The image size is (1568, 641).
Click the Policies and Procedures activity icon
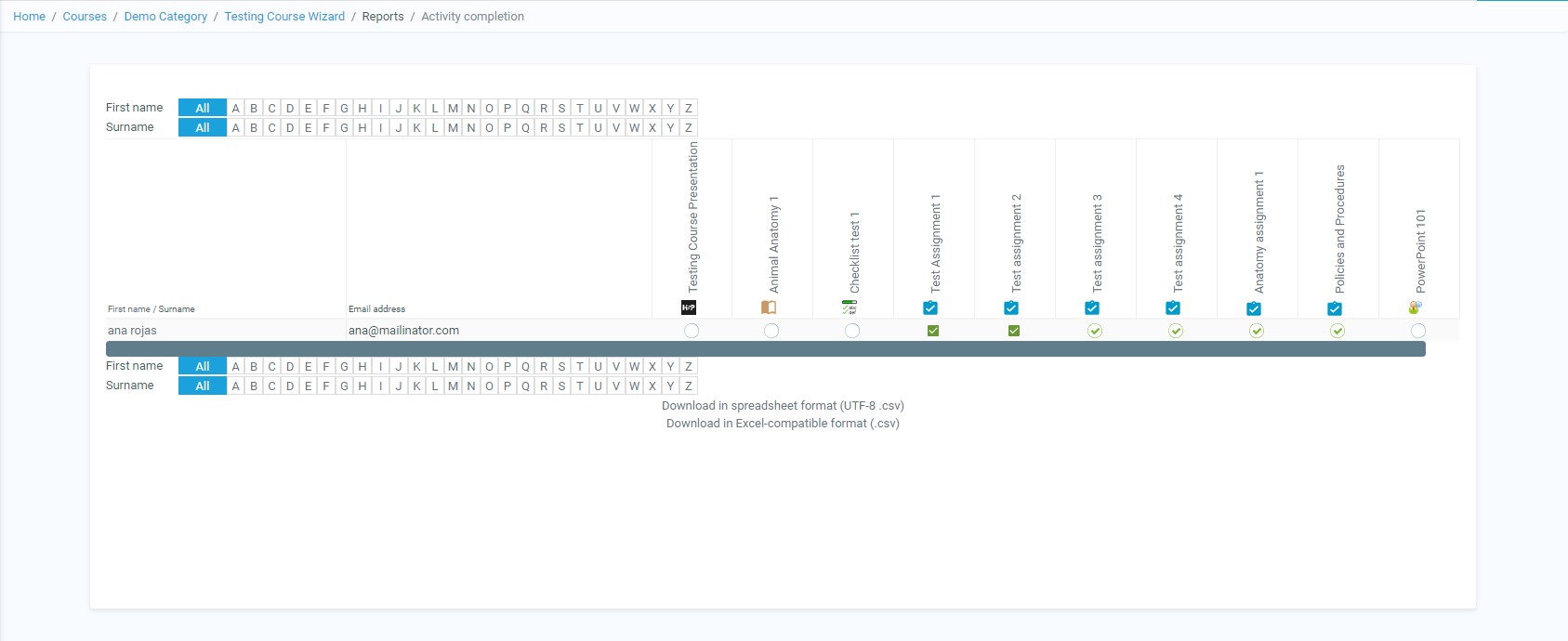[1335, 308]
